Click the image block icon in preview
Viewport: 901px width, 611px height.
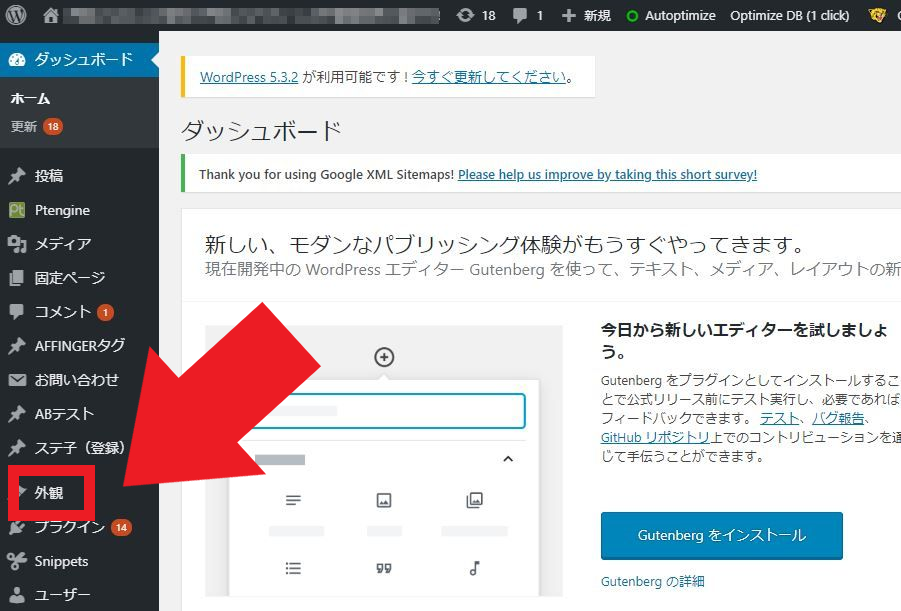(x=384, y=500)
